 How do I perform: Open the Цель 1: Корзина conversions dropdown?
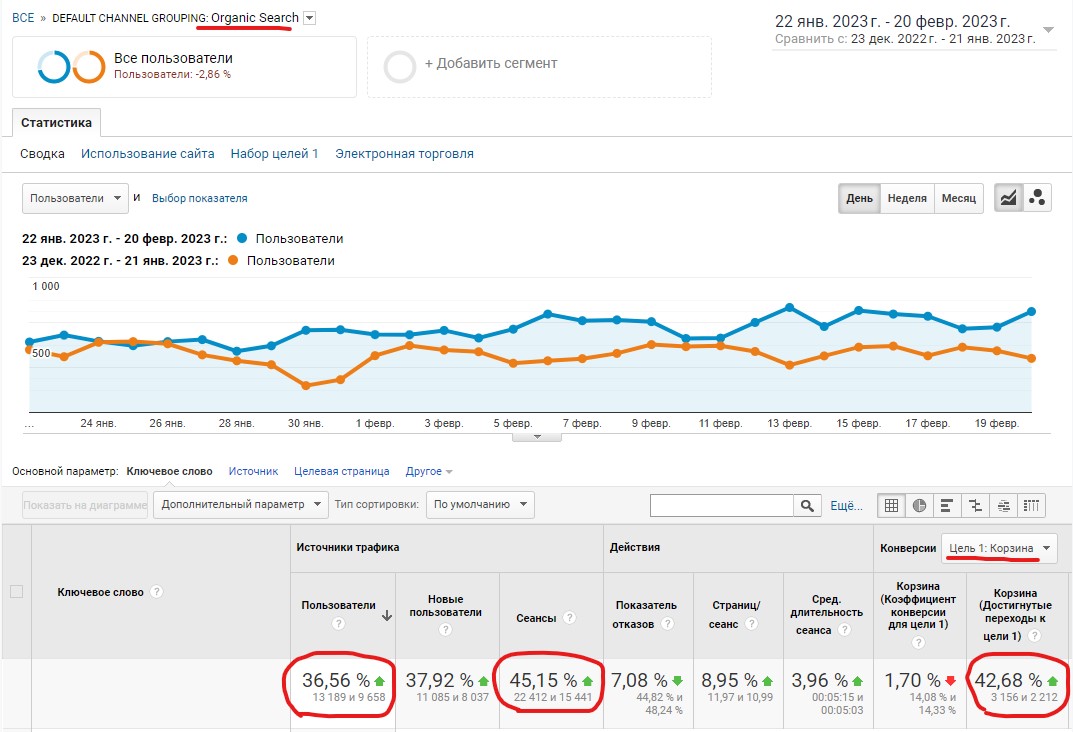tap(999, 548)
